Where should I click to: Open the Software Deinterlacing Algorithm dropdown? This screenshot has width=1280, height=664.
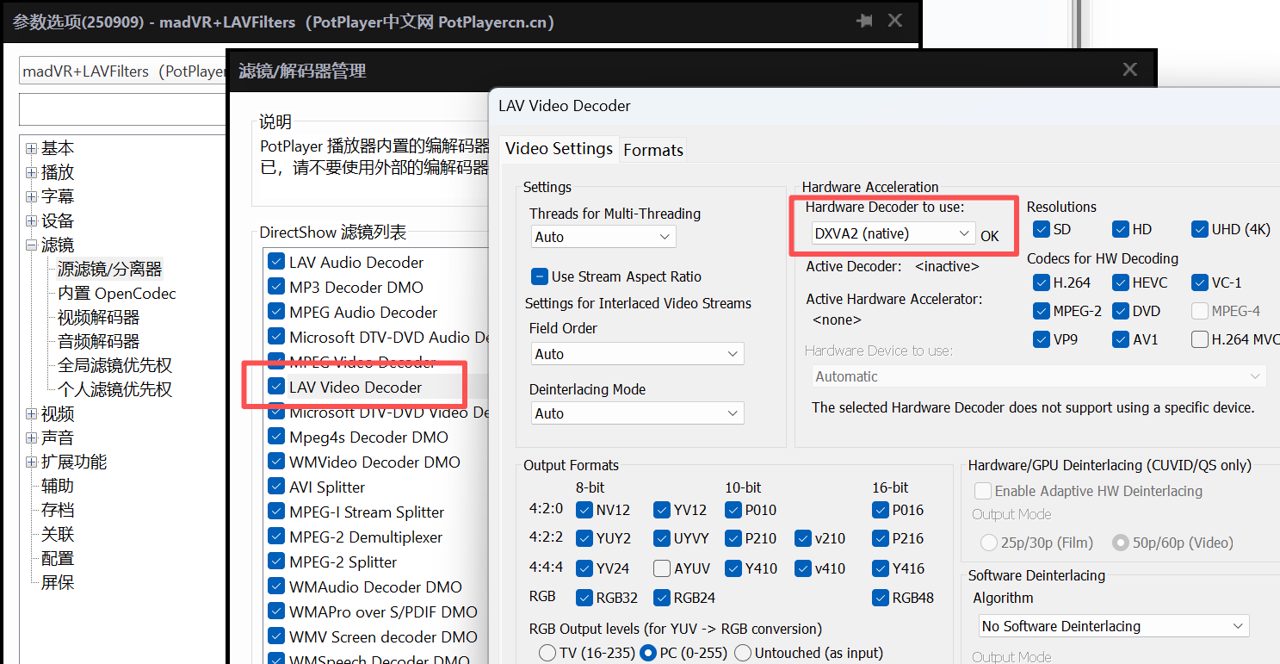pyautogui.click(x=1113, y=626)
